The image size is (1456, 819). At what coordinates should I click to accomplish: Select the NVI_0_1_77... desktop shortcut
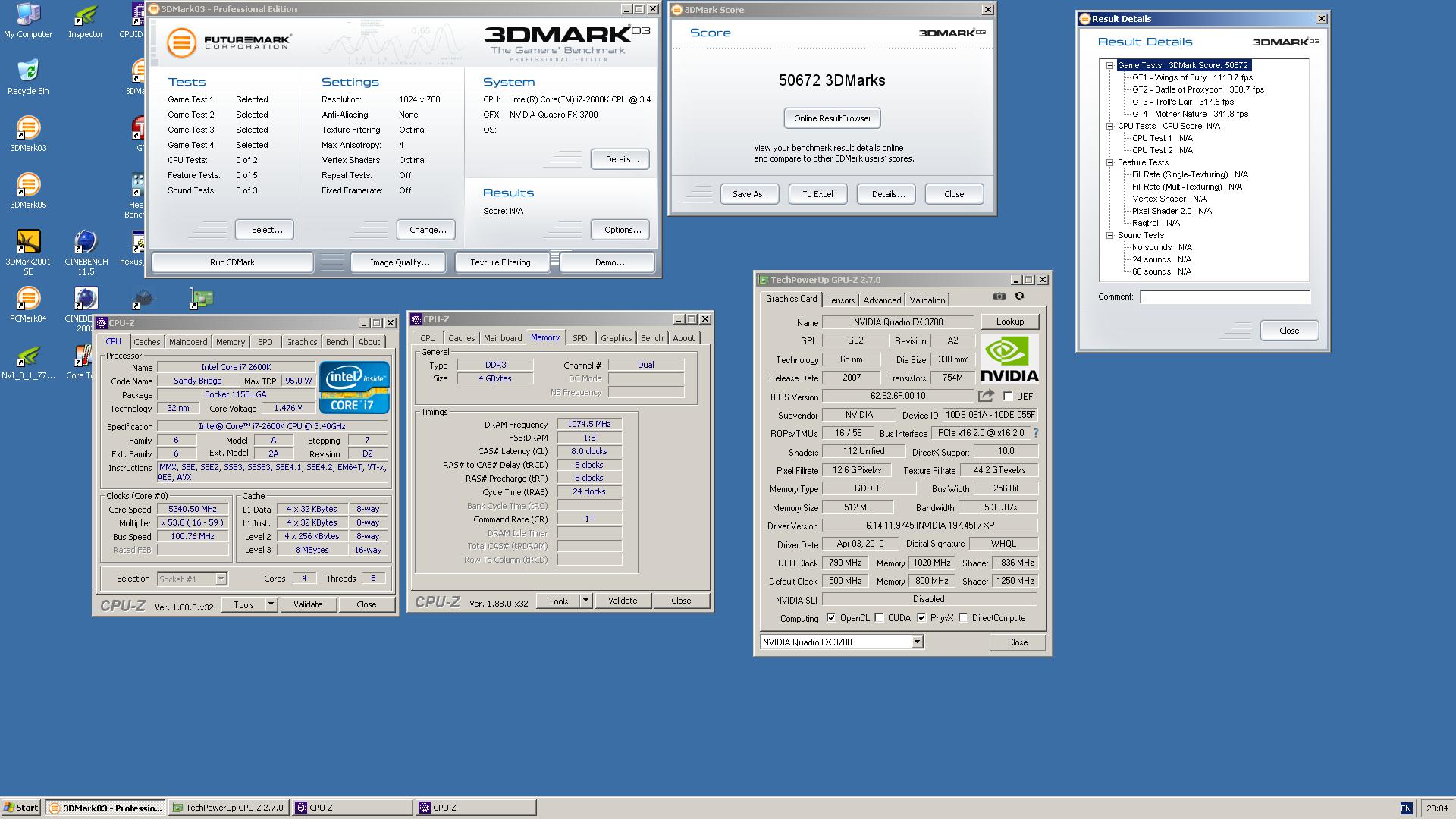pos(28,361)
